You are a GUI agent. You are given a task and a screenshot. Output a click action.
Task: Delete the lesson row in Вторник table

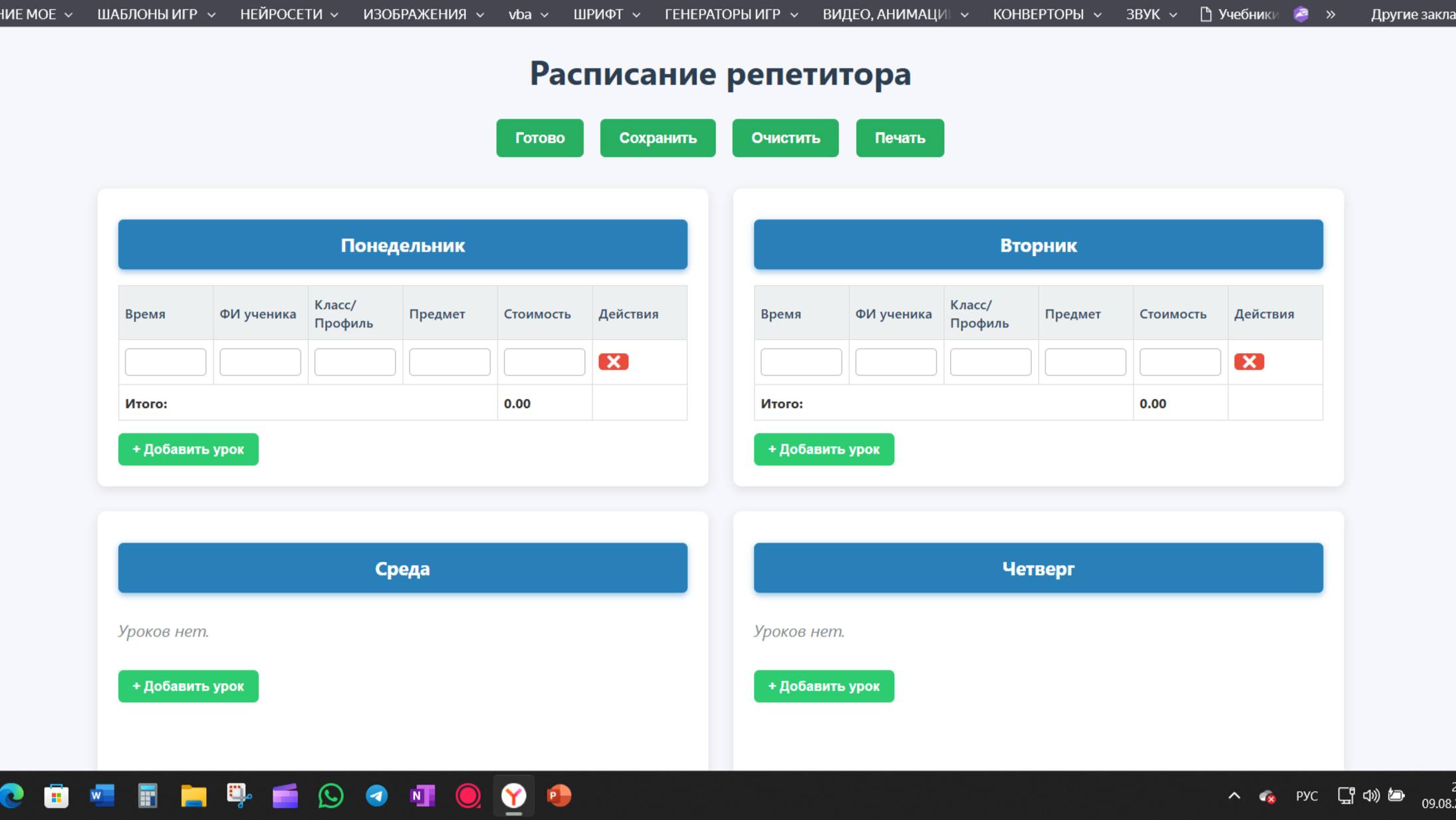(1251, 361)
